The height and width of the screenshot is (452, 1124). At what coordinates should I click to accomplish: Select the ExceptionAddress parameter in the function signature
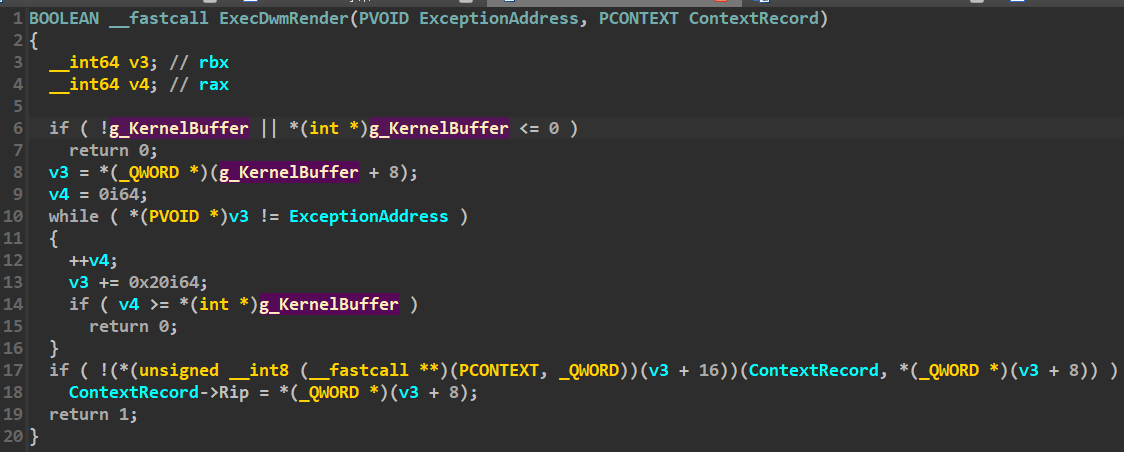499,19
